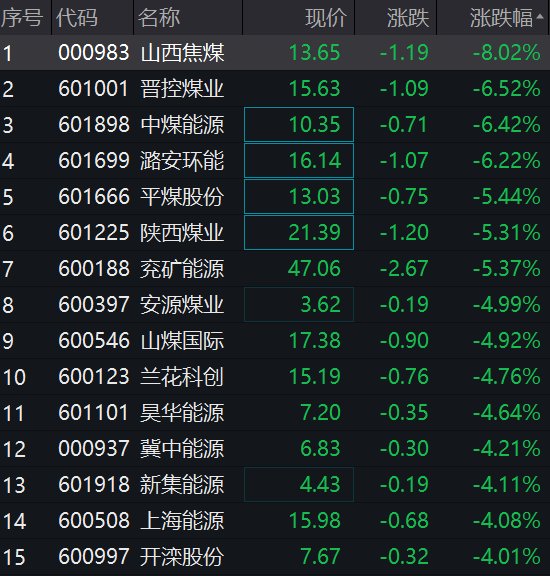Screen dimensions: 550x576
Task: Click price cell 21.39
Action: click(299, 233)
